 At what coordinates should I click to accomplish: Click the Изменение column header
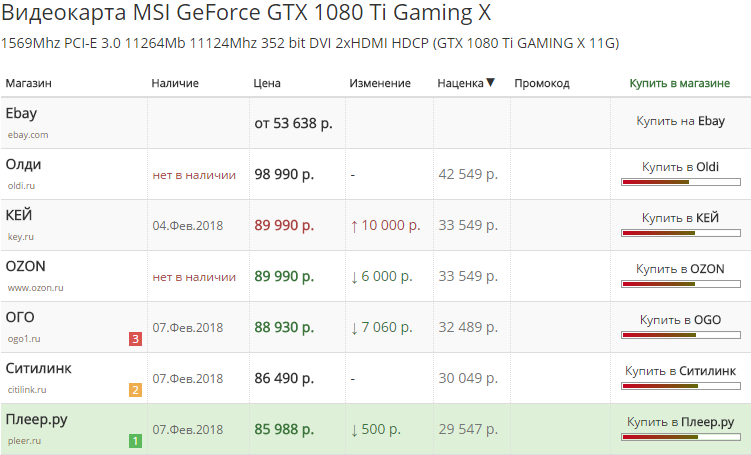tap(380, 83)
